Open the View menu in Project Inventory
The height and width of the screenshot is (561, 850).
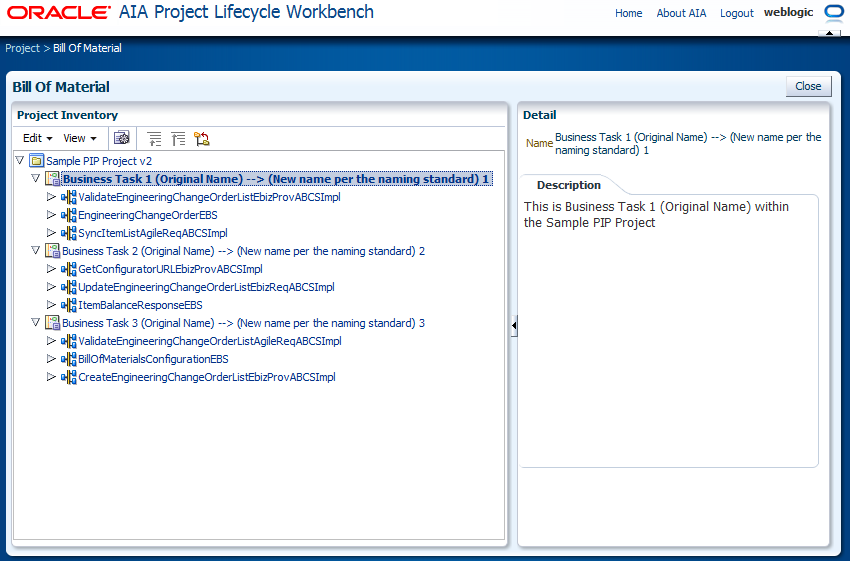click(x=80, y=138)
